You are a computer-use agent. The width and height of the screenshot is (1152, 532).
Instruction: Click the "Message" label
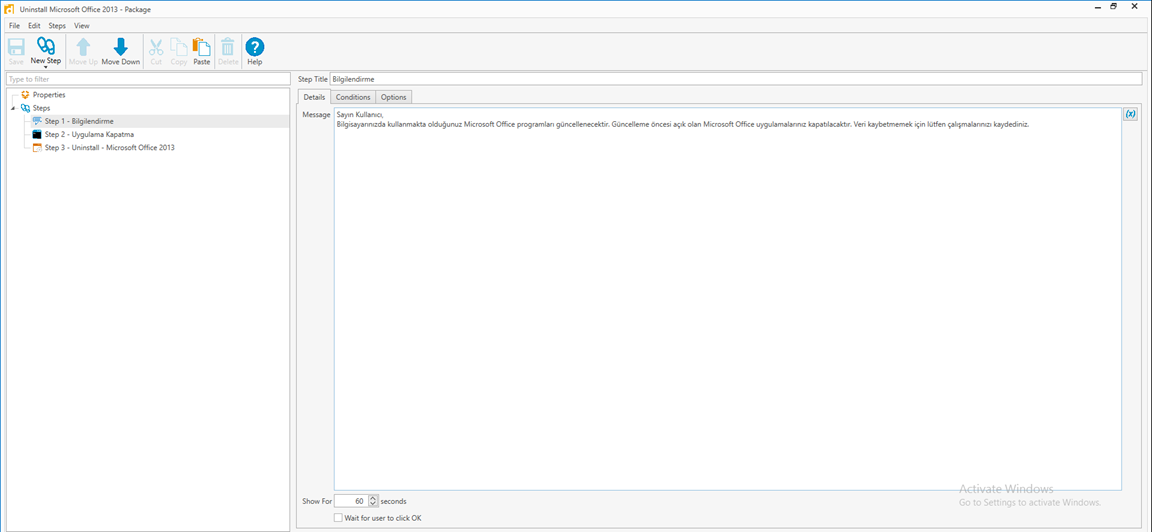tap(317, 115)
